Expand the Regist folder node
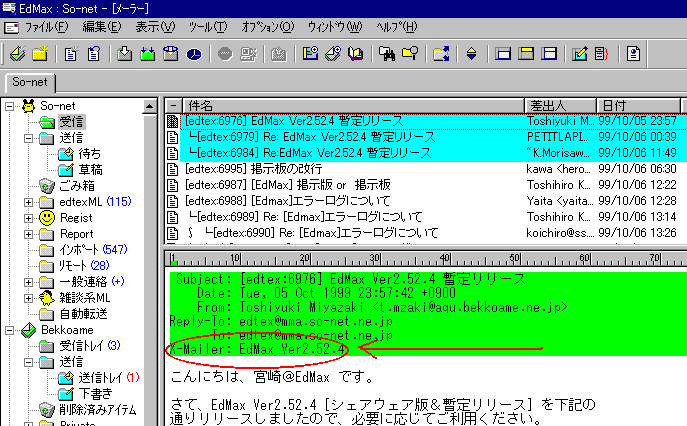This screenshot has width=687, height=426. pos(28,218)
